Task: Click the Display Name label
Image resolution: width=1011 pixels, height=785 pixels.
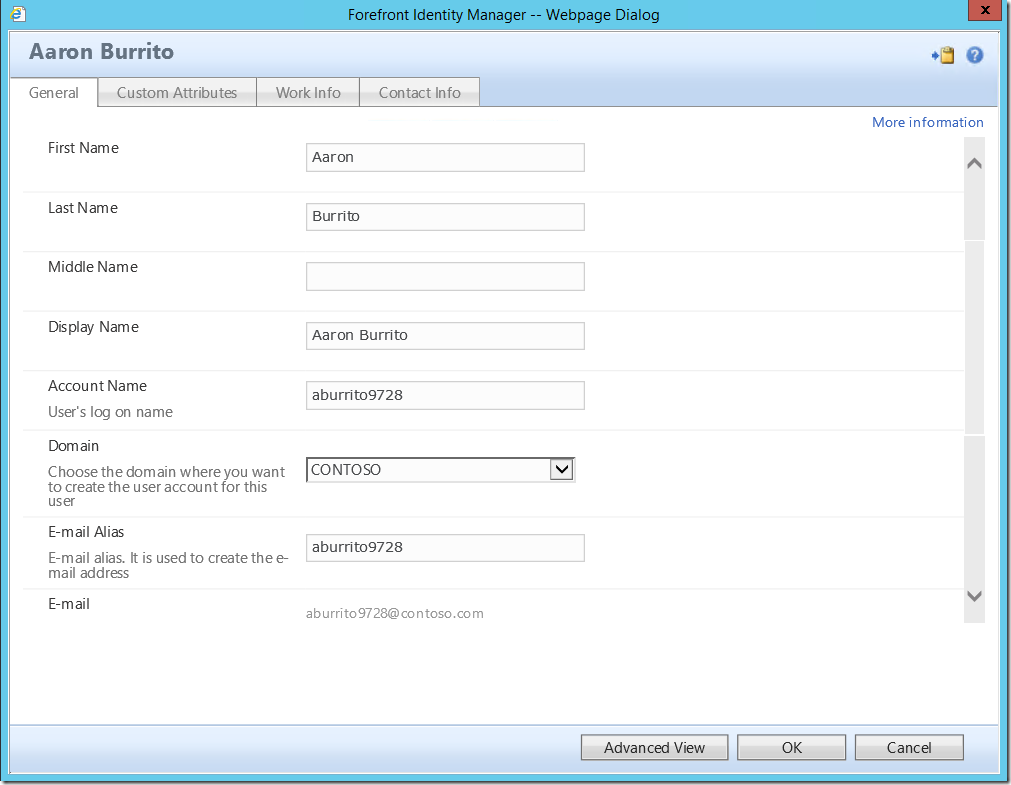Action: point(93,327)
